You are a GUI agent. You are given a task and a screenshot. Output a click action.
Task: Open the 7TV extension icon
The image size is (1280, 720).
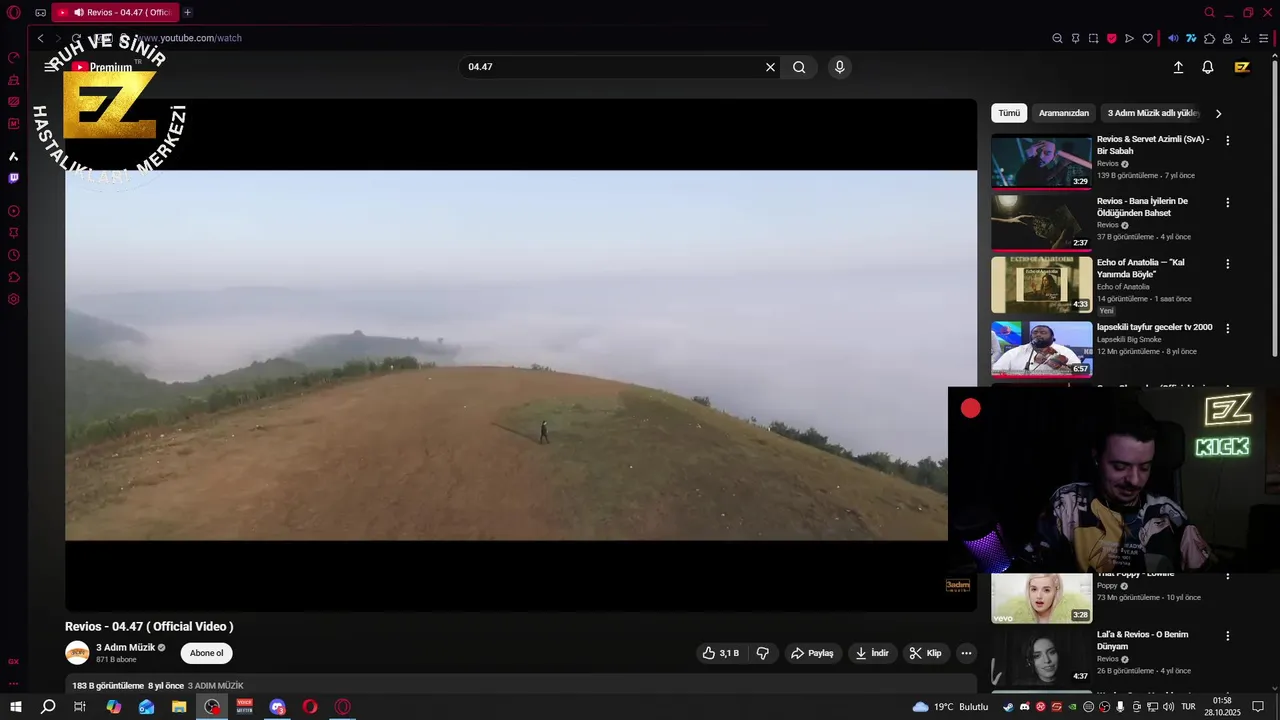coord(1191,38)
